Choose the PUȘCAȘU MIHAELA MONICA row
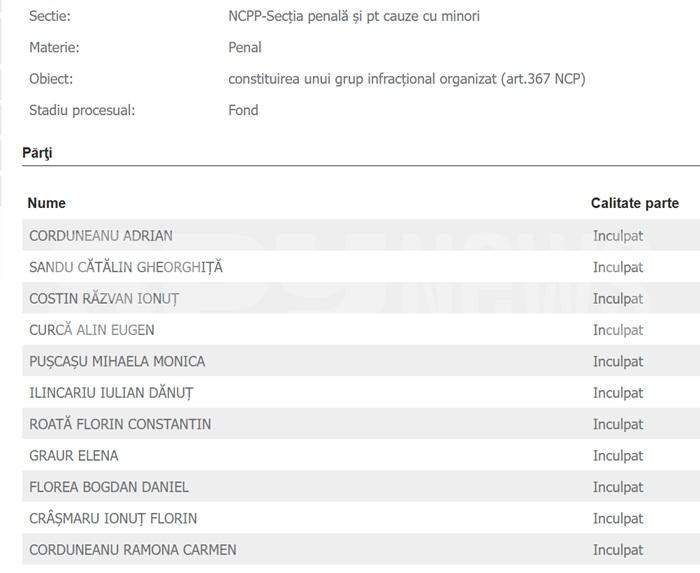 117,361
